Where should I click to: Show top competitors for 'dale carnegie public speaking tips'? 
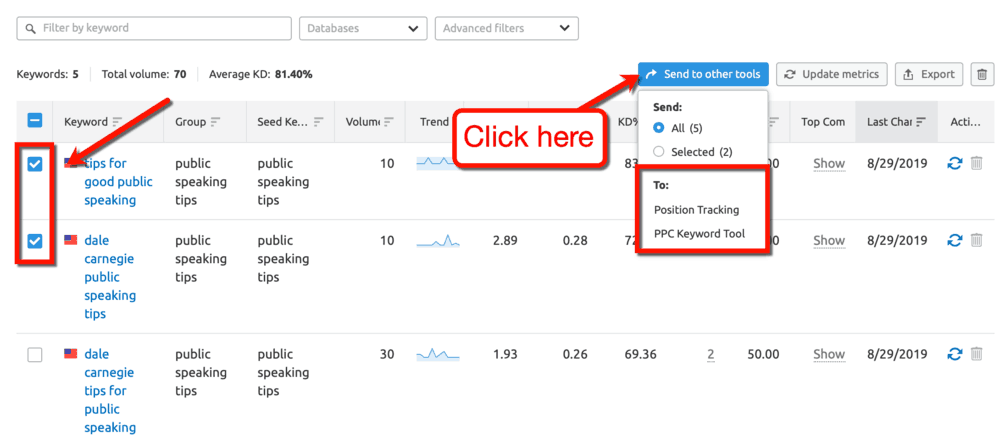pyautogui.click(x=828, y=241)
